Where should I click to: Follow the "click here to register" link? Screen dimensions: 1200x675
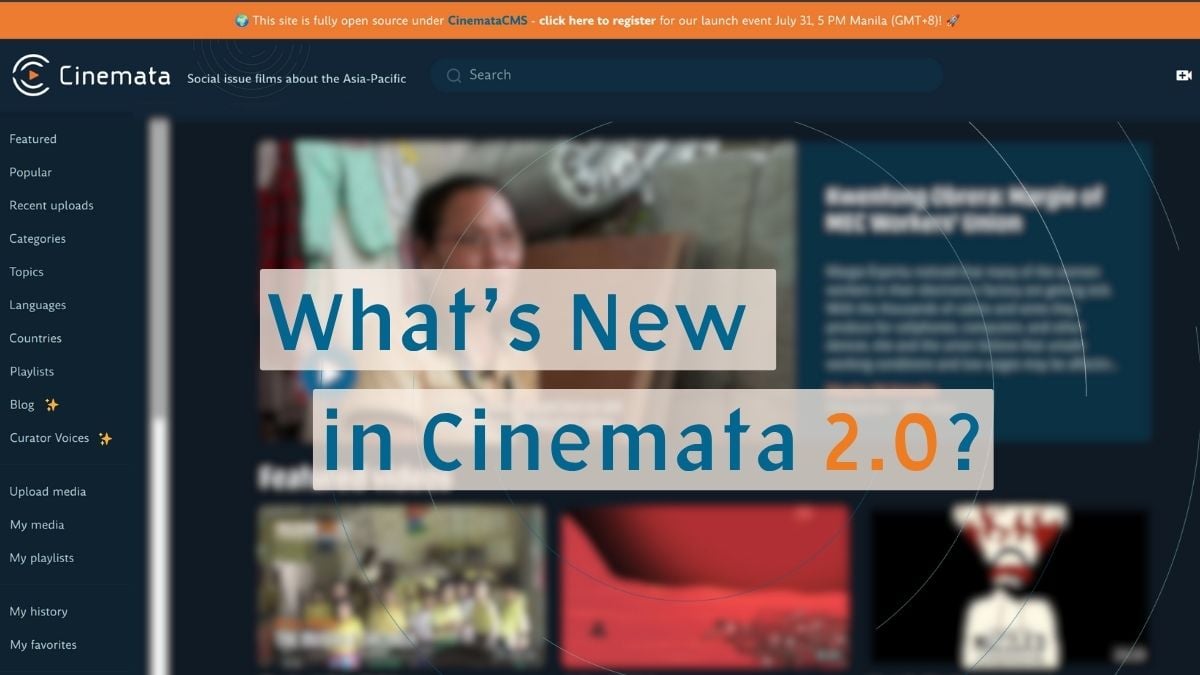click(597, 20)
